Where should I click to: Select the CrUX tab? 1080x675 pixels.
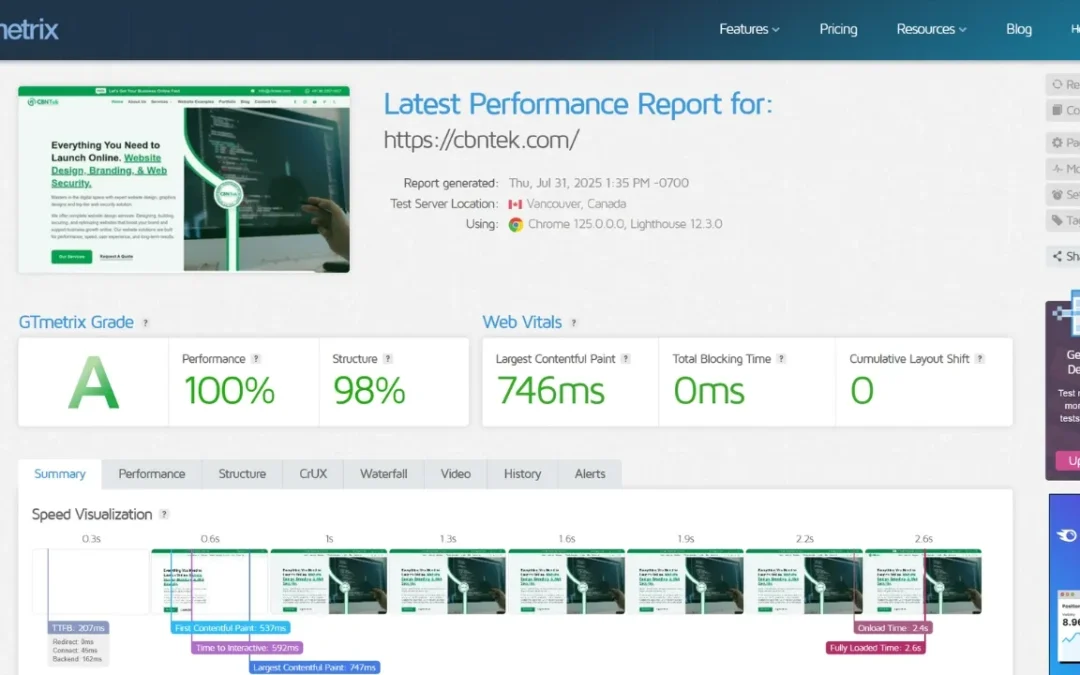click(x=313, y=474)
